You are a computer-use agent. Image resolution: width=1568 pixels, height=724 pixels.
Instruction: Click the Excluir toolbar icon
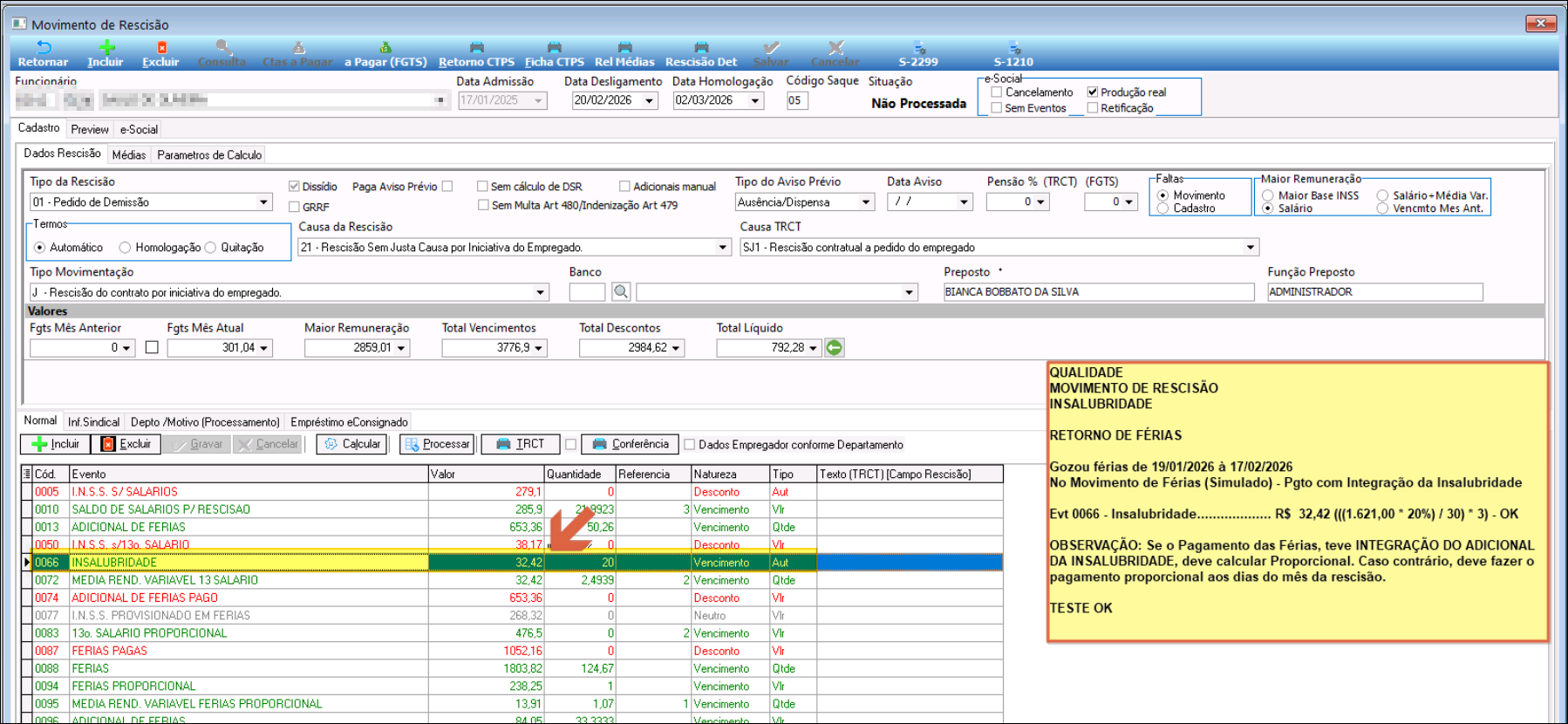pos(161,48)
